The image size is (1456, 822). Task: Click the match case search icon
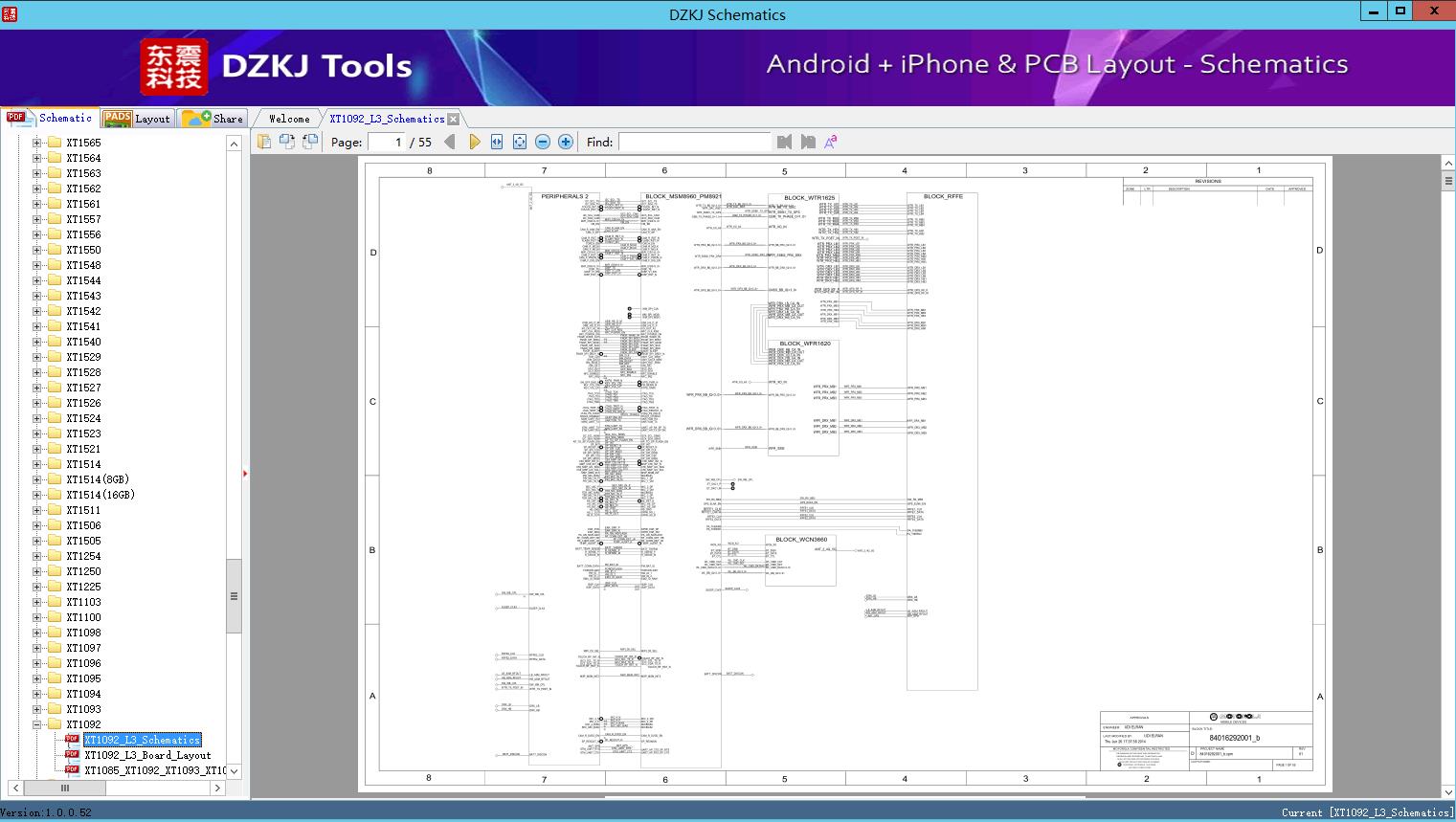pos(831,142)
